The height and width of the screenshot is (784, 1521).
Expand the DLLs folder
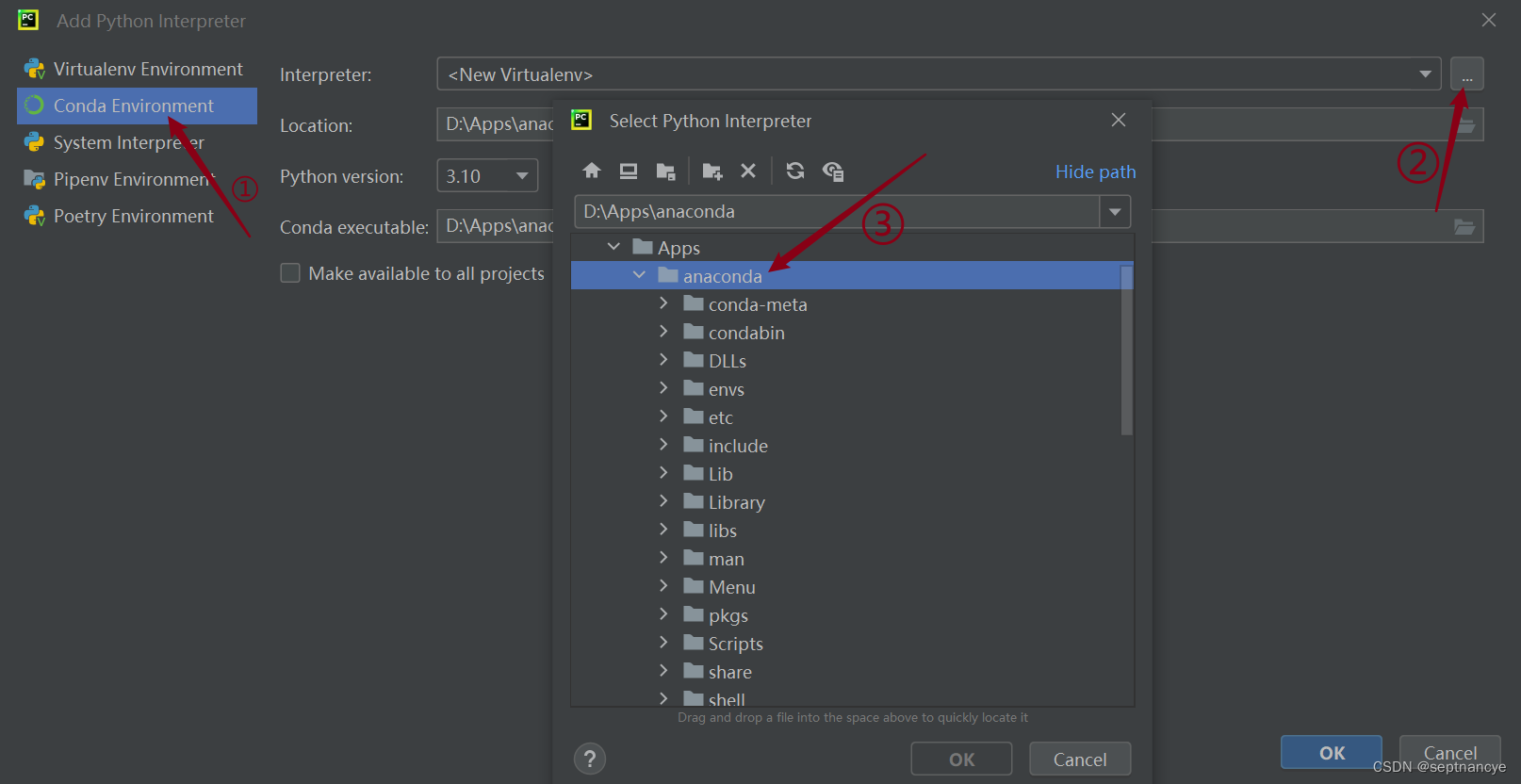click(663, 360)
